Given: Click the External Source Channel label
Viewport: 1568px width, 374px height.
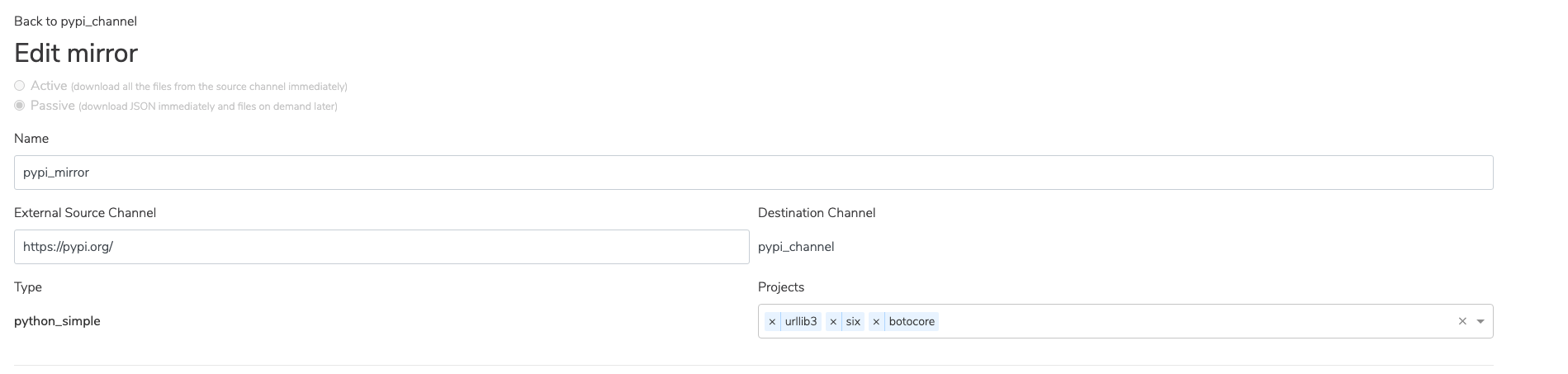Looking at the screenshot, I should tap(85, 213).
